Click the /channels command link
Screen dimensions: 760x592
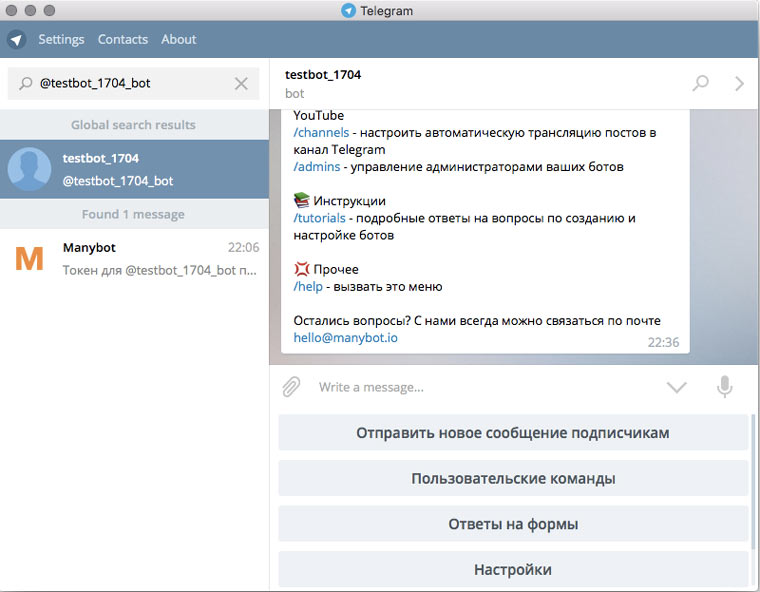(321, 132)
